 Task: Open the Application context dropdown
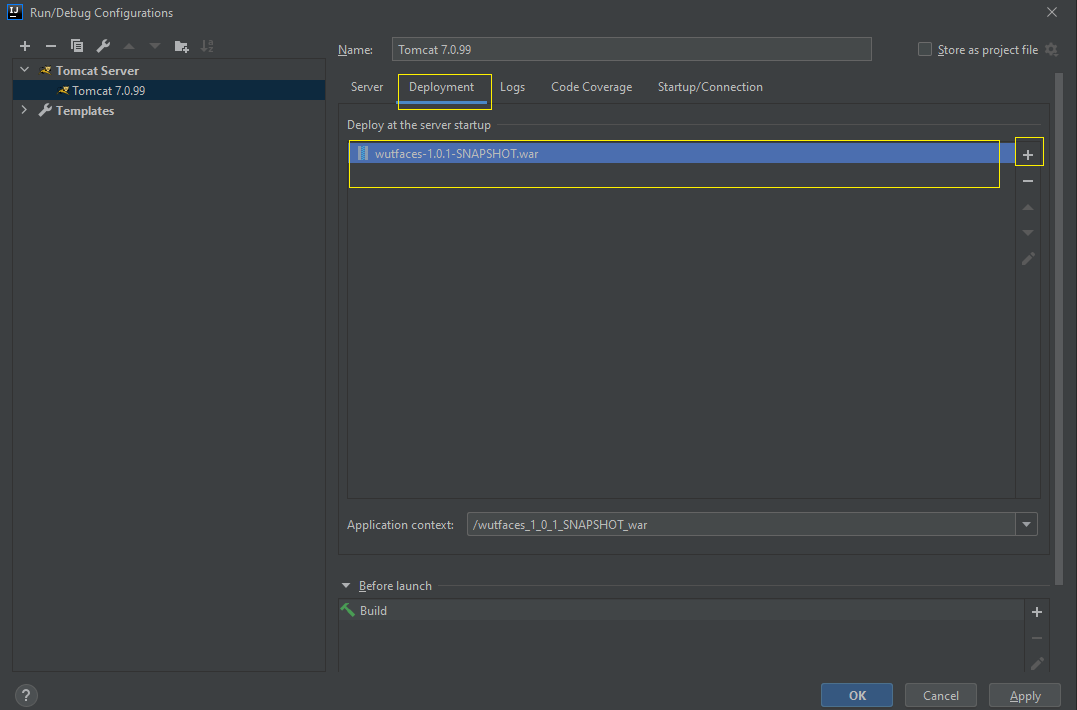[x=1027, y=525]
